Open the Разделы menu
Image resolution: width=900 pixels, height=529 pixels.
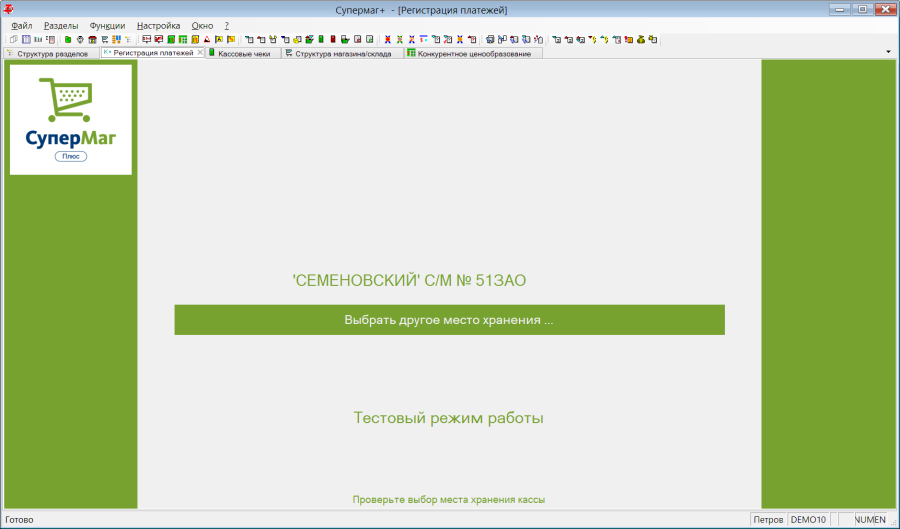(61, 26)
